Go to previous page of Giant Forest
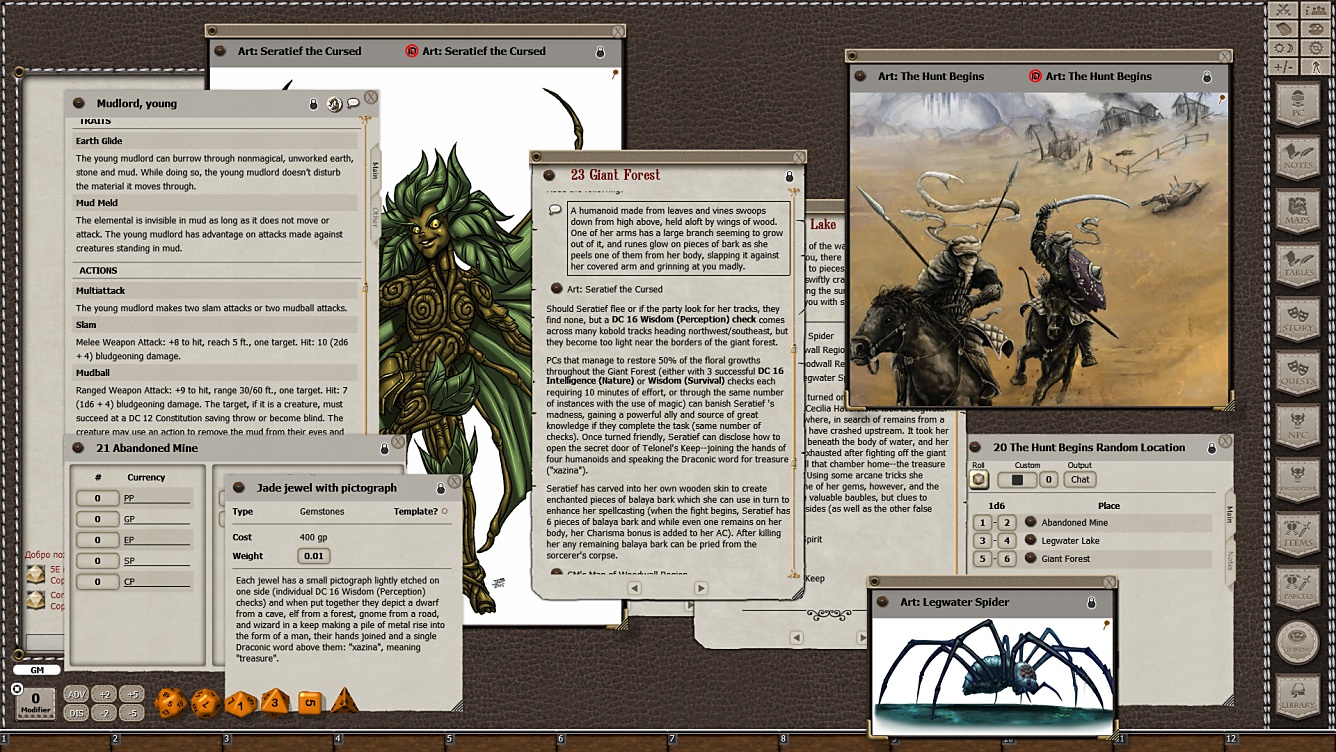Image resolution: width=1336 pixels, height=752 pixels. point(634,589)
